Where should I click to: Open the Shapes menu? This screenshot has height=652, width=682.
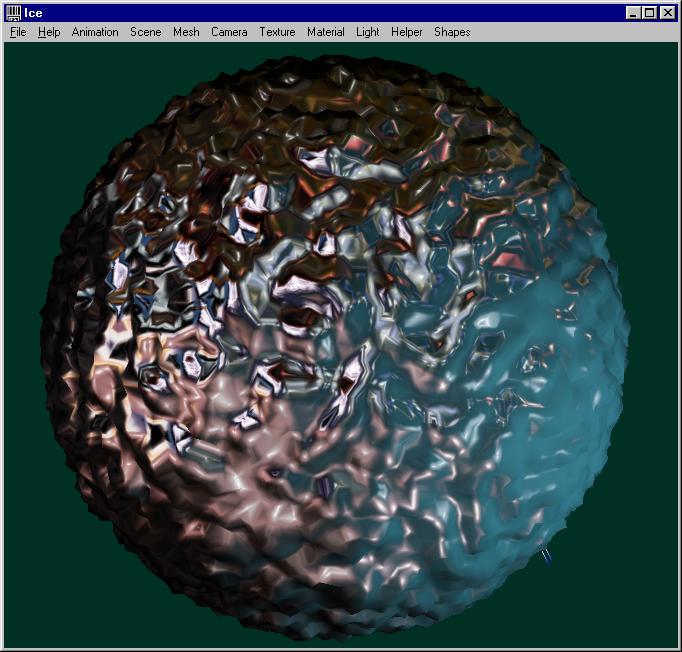tap(452, 32)
